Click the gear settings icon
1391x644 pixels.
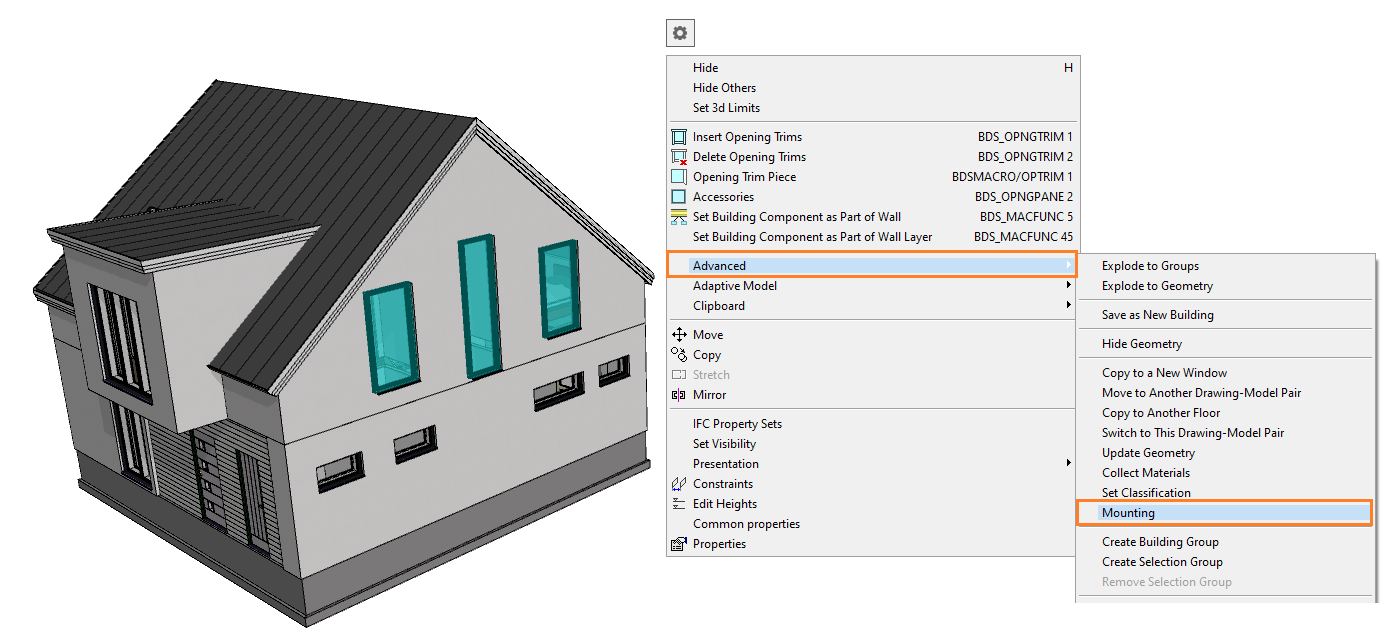tap(680, 33)
